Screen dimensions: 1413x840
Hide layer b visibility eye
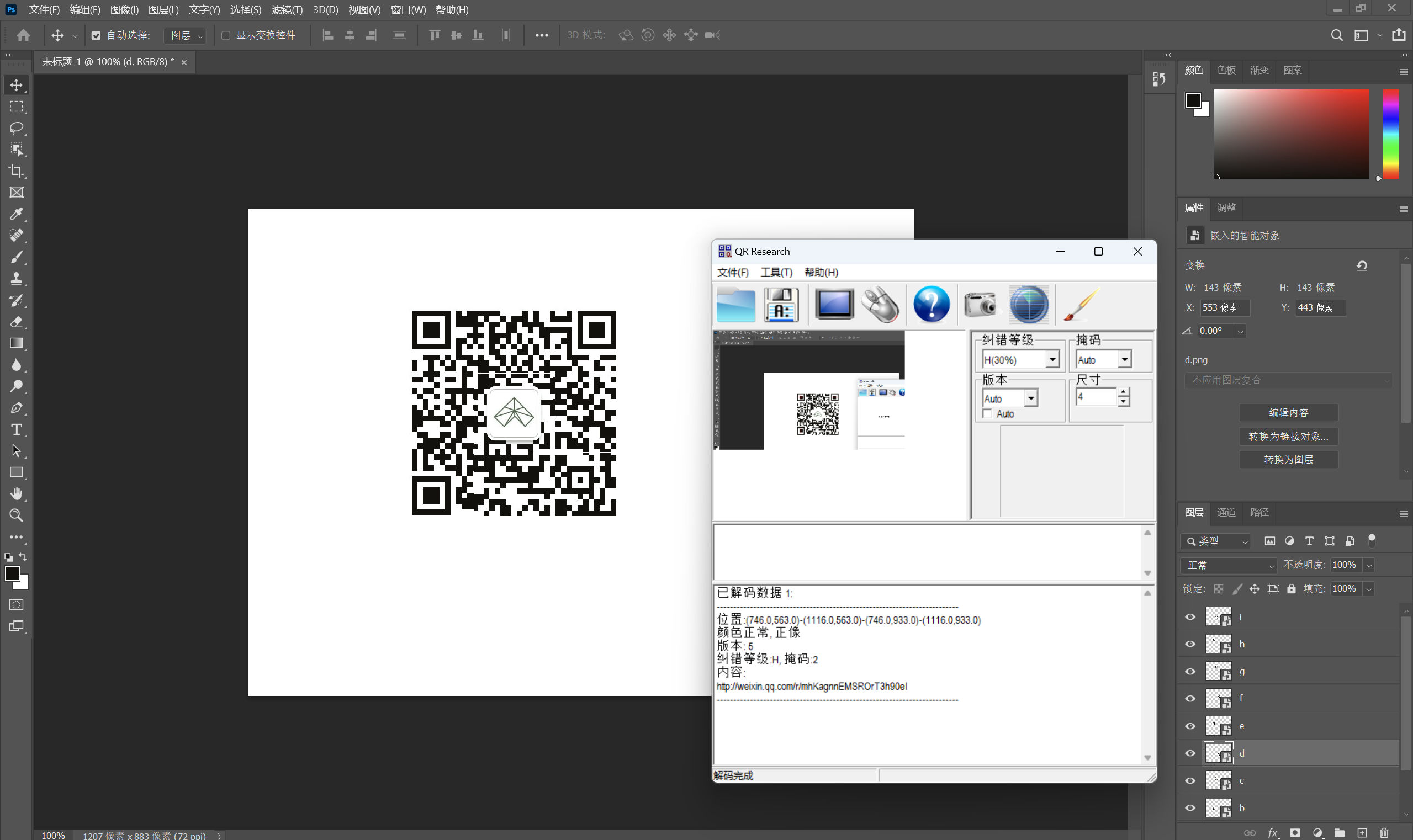[1190, 808]
